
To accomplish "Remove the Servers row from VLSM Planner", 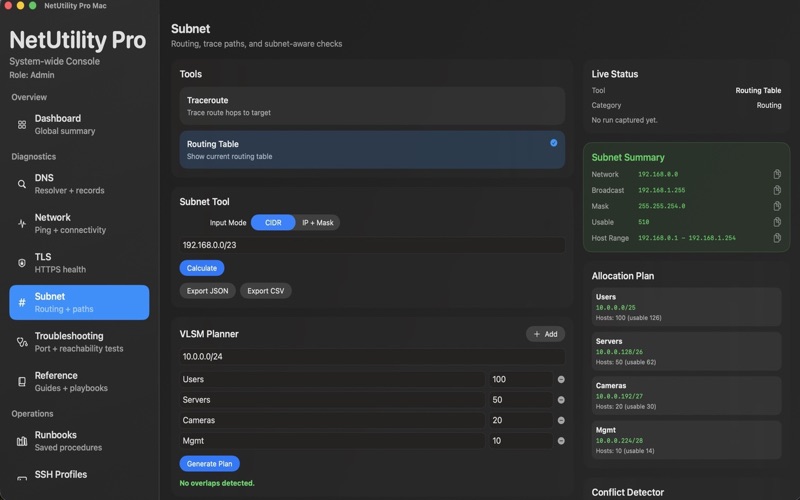I will tap(561, 399).
